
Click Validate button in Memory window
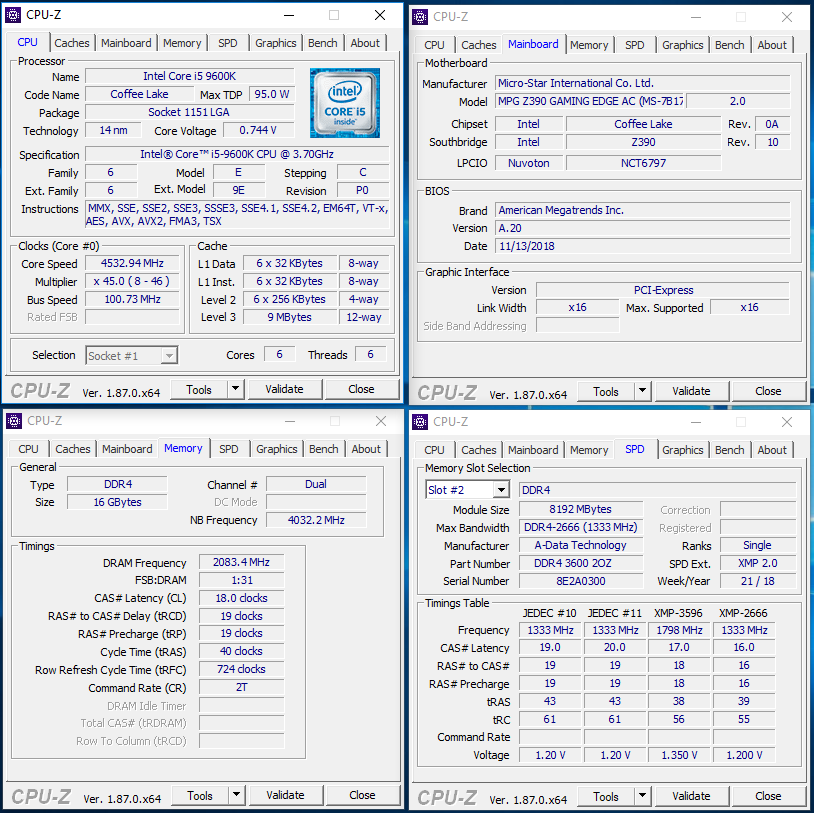pos(286,795)
